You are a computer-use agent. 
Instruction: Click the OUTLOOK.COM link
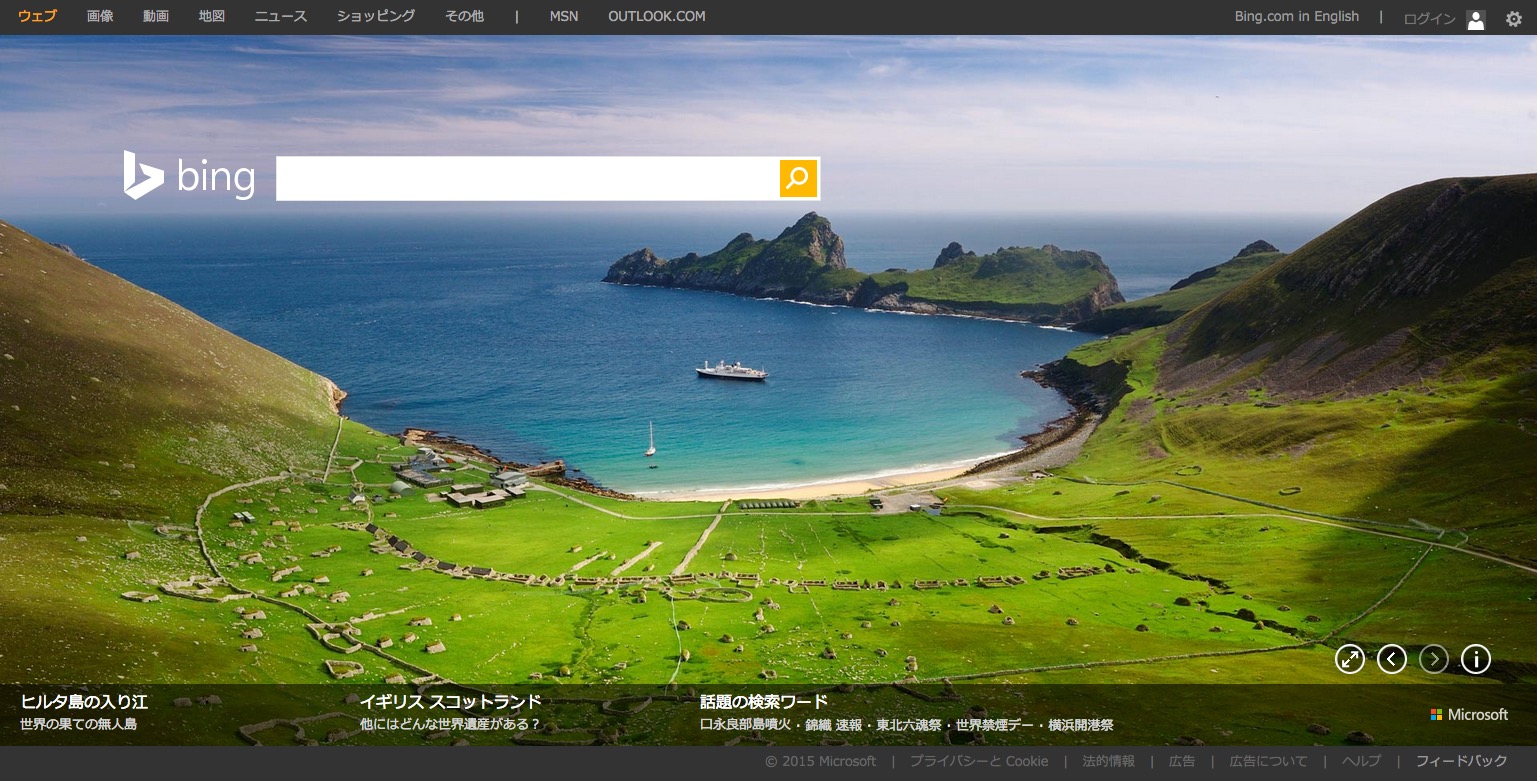[656, 16]
